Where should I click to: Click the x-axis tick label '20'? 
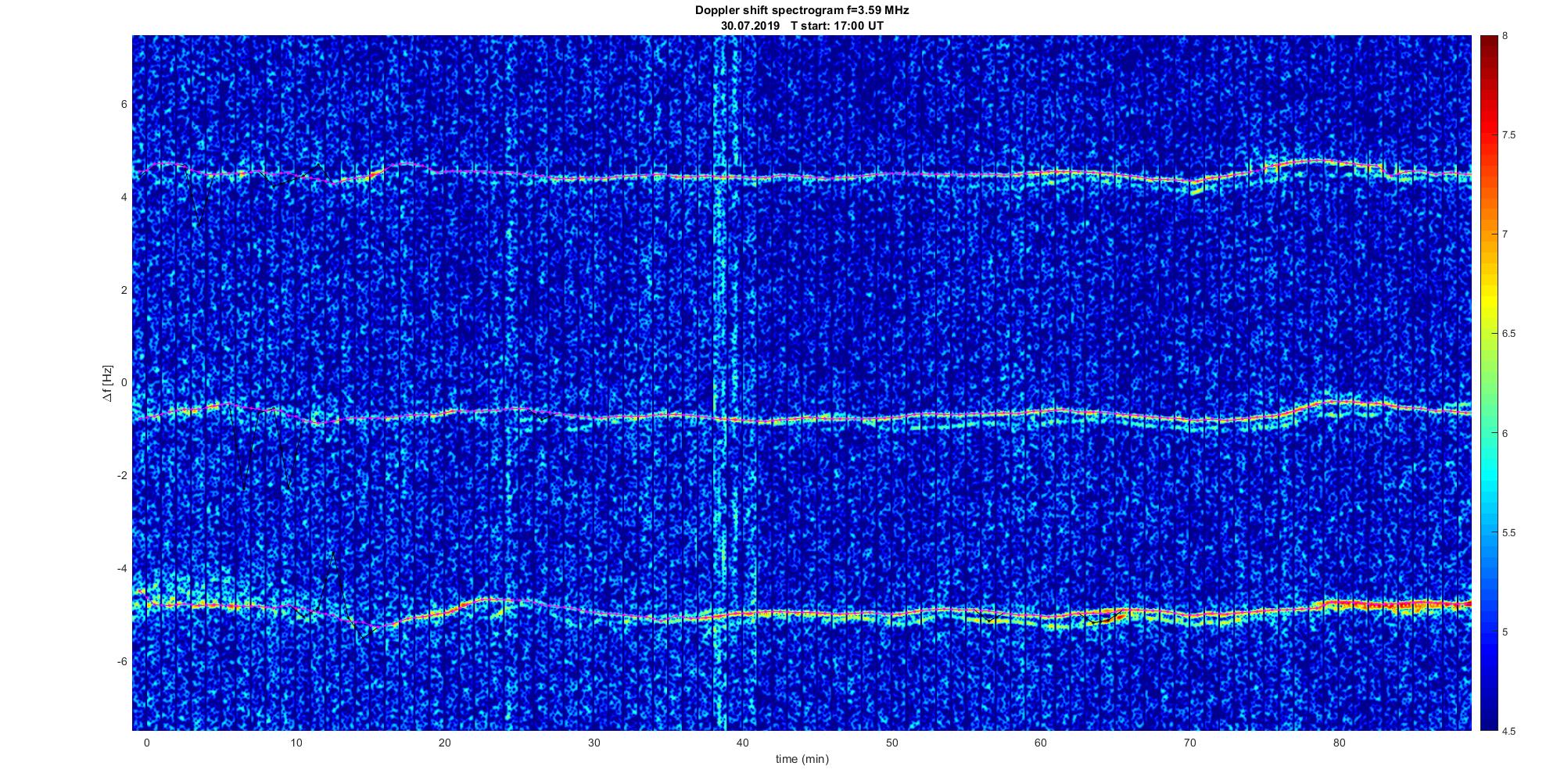(444, 743)
